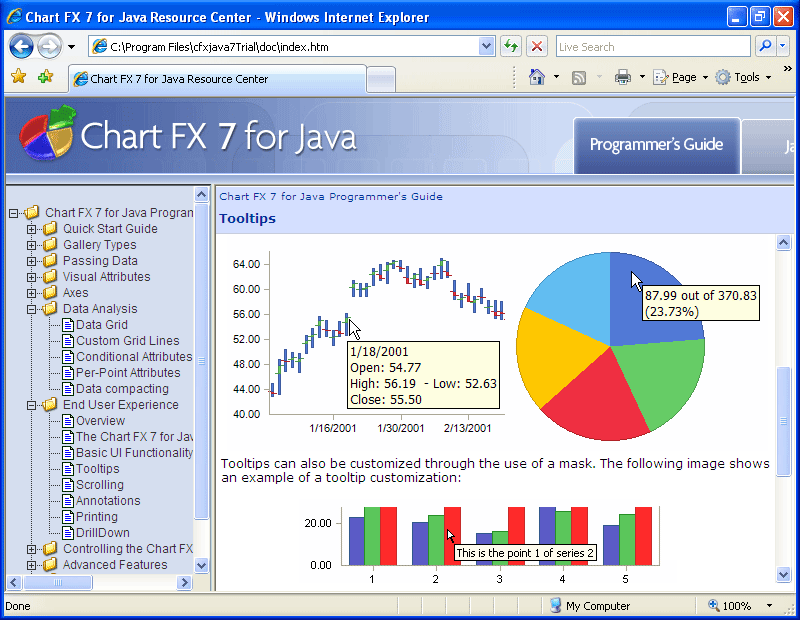Open the DrillDown topic
The height and width of the screenshot is (620, 800).
[x=103, y=533]
